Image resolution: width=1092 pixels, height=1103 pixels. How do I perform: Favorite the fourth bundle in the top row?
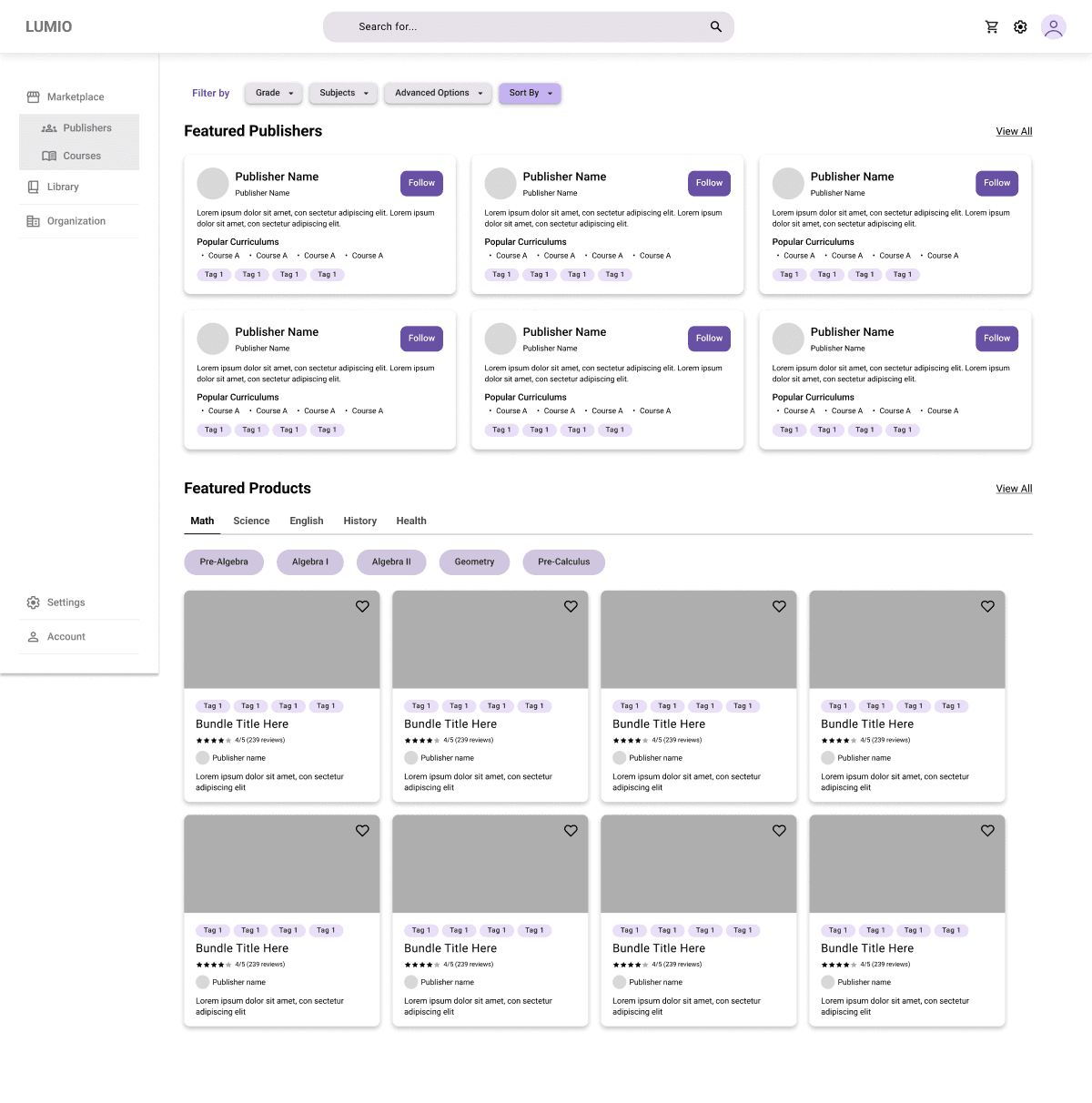coord(987,606)
